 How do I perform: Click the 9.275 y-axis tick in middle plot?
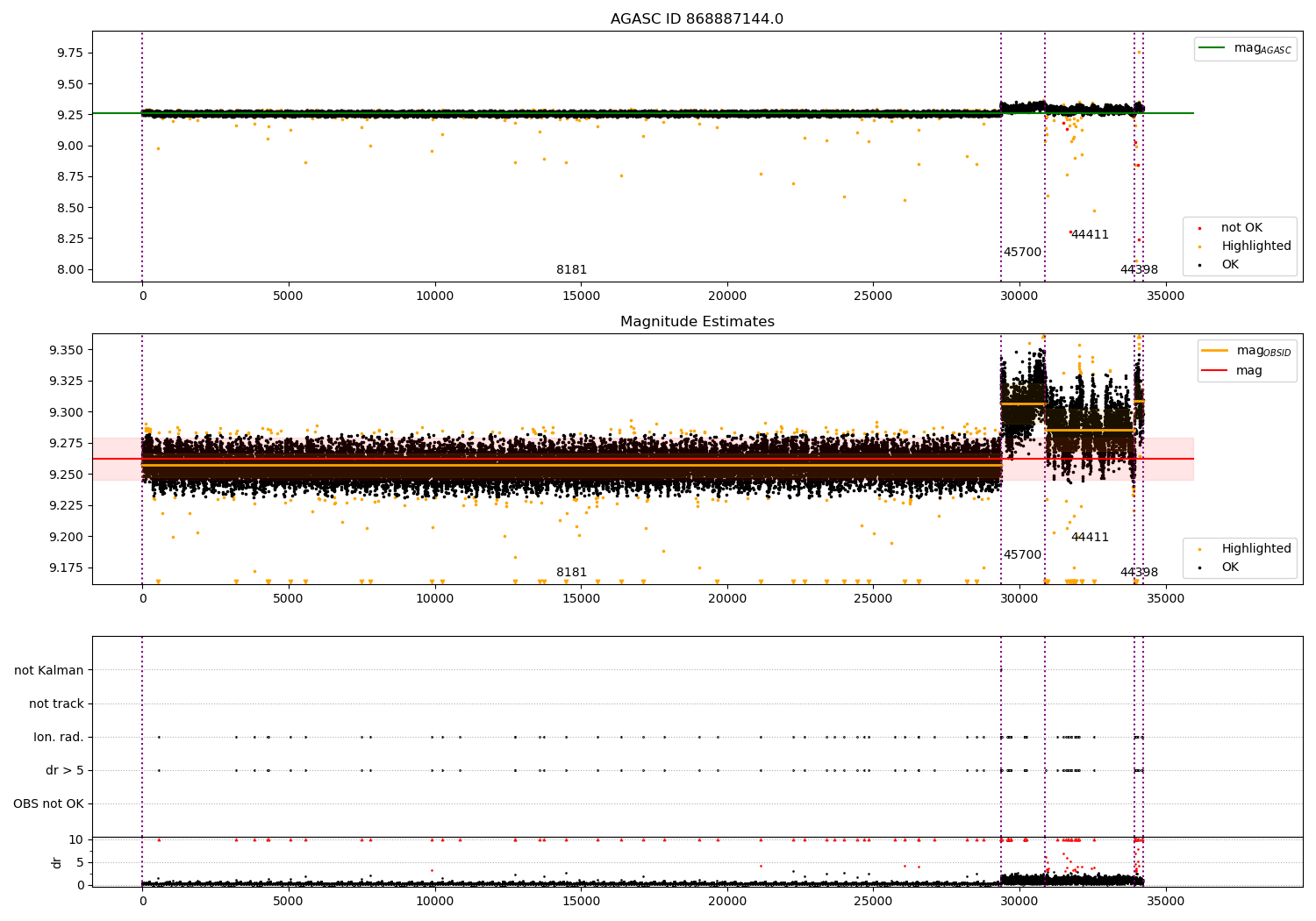pos(67,444)
